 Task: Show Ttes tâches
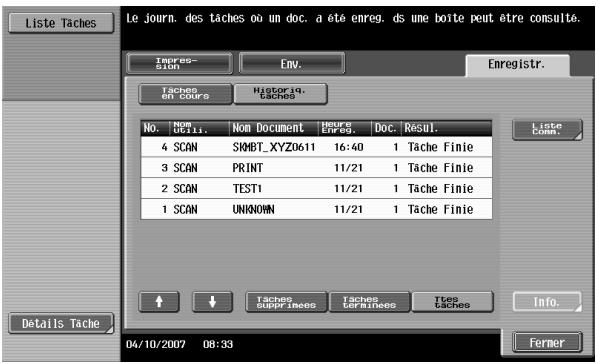452,302
